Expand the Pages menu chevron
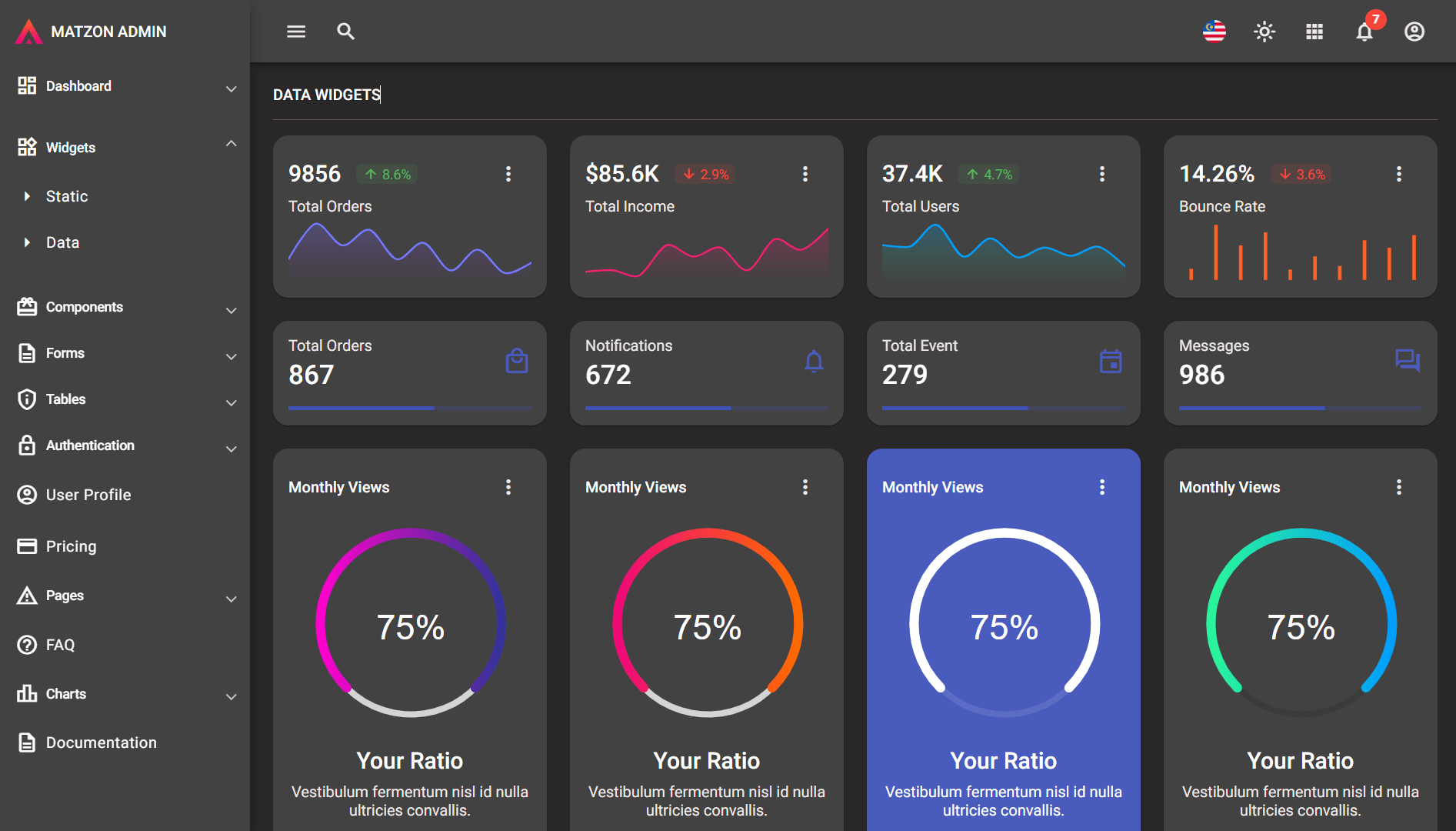This screenshot has width=1456, height=831. tap(231, 599)
